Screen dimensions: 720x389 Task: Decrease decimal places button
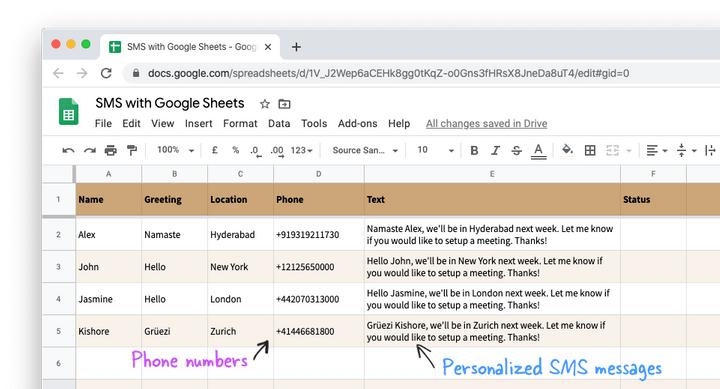pos(256,151)
